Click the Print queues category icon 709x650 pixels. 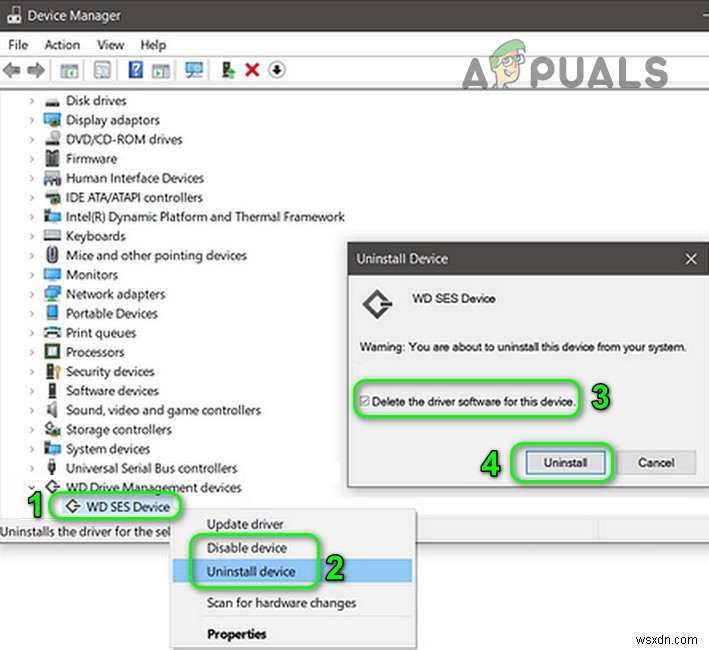[52, 333]
